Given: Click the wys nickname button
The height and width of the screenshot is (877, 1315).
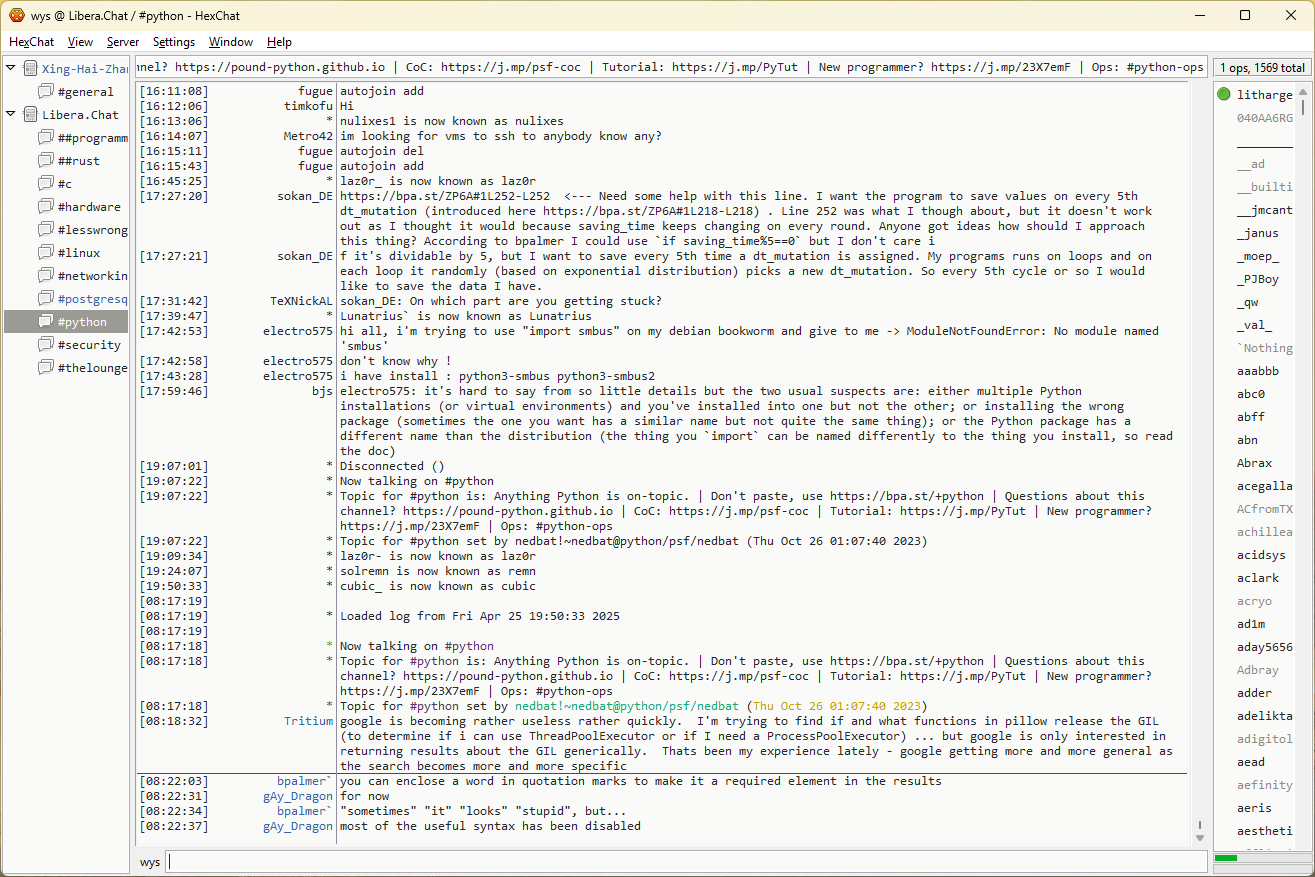Looking at the screenshot, I should 150,862.
